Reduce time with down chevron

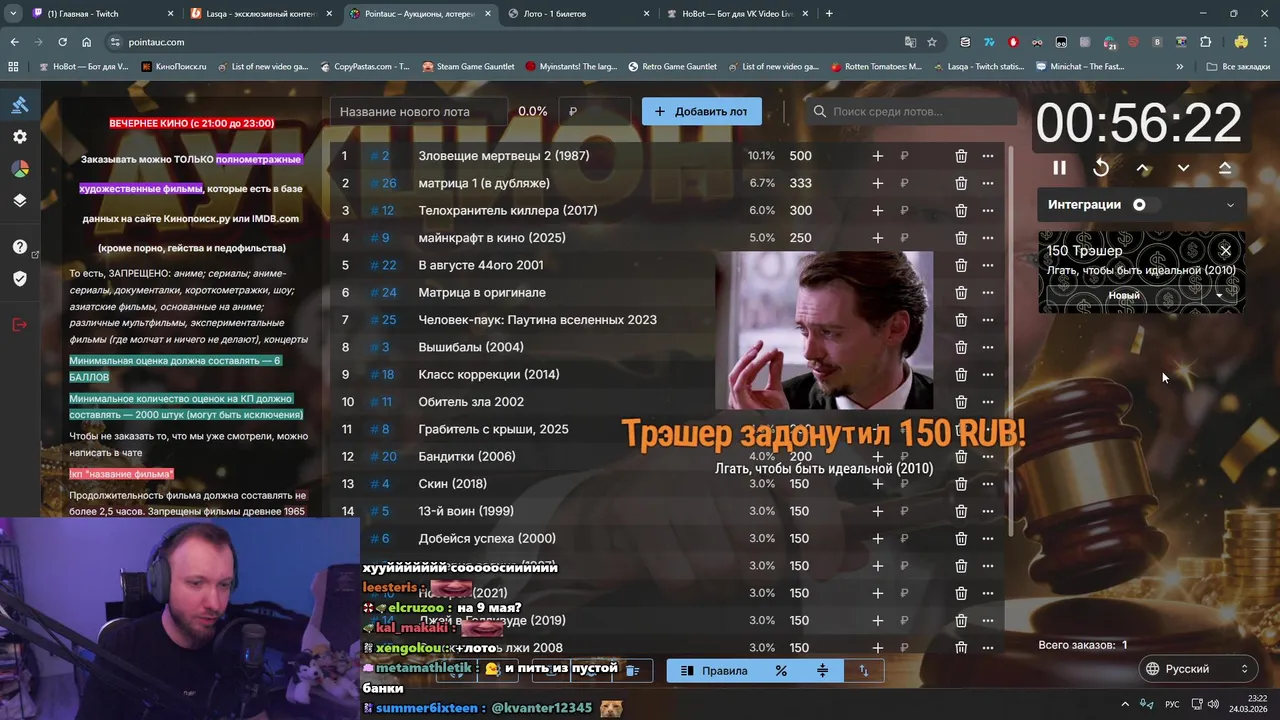click(x=1183, y=168)
